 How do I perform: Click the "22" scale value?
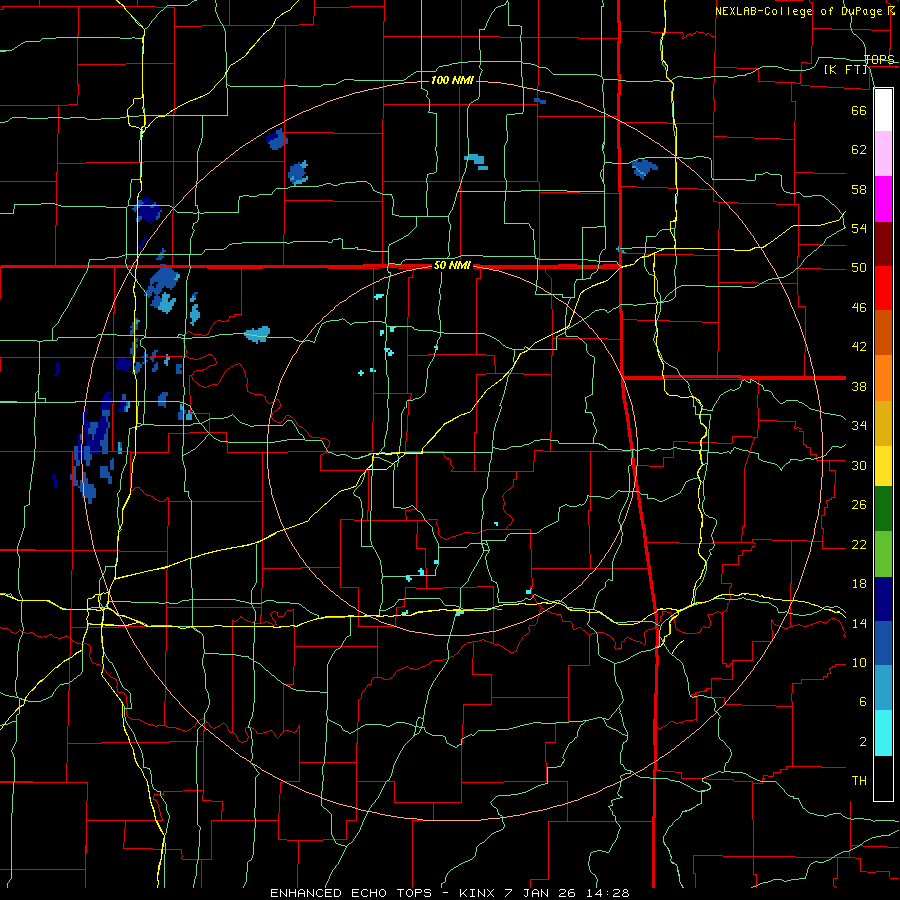tap(859, 544)
